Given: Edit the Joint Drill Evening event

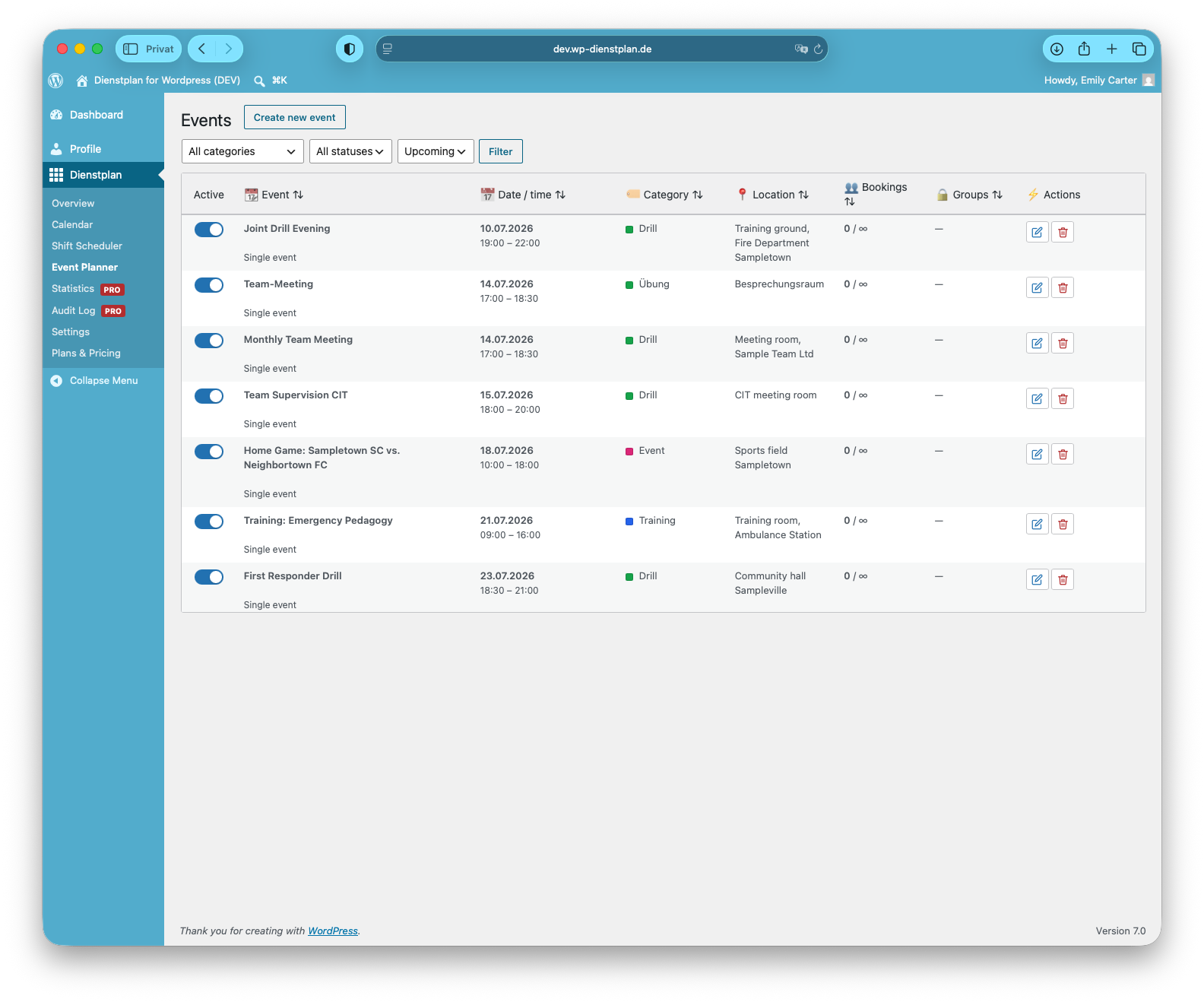Looking at the screenshot, I should 1037,232.
